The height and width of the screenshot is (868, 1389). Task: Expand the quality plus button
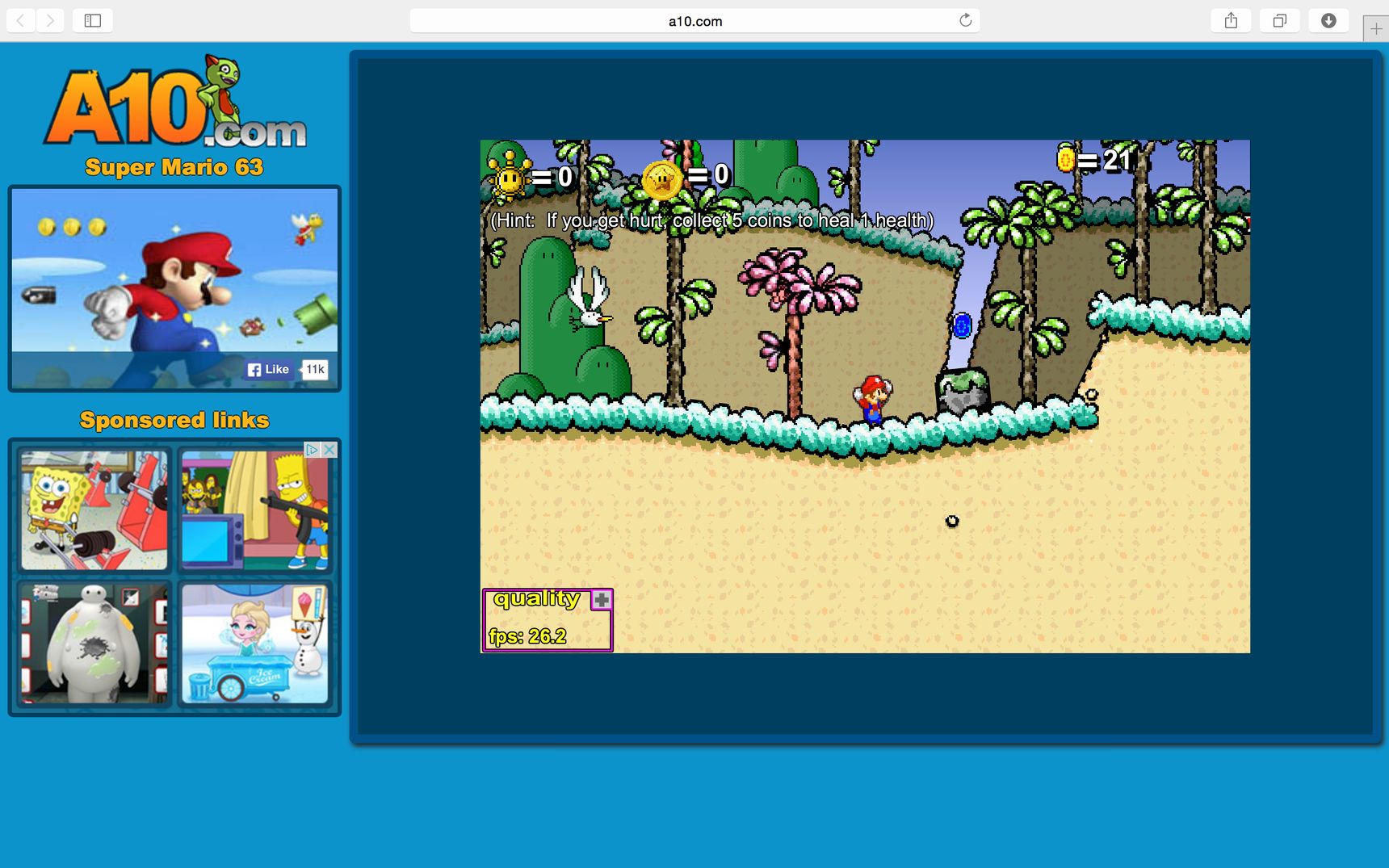[602, 600]
